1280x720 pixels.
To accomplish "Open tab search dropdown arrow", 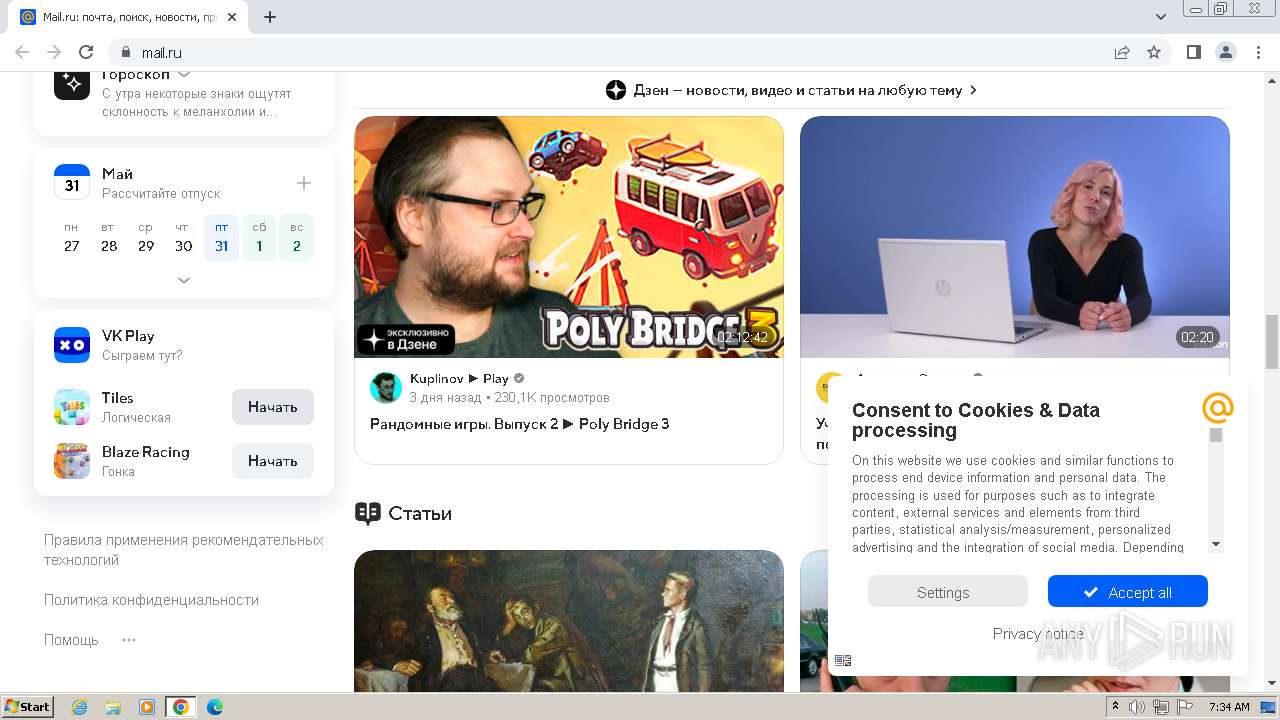I will [x=1161, y=17].
